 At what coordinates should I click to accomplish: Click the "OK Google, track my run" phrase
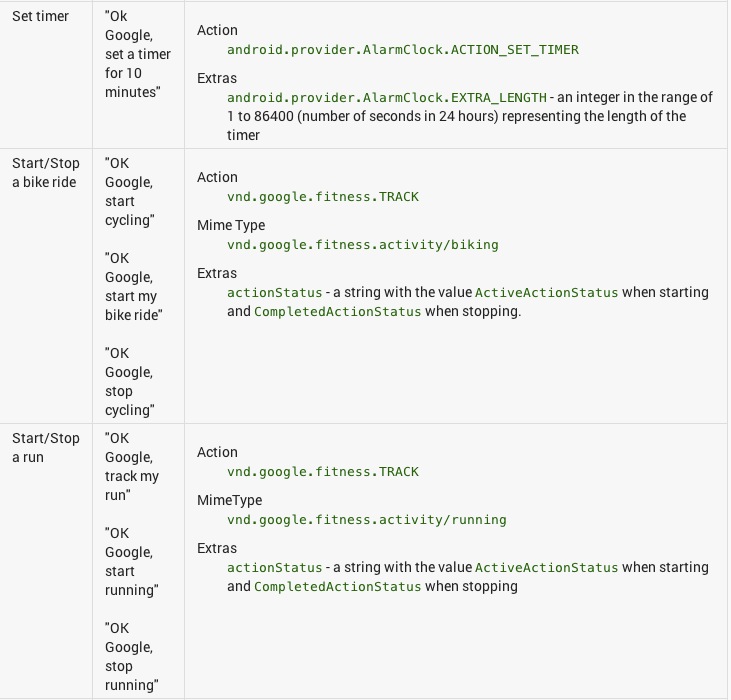click(x=132, y=466)
